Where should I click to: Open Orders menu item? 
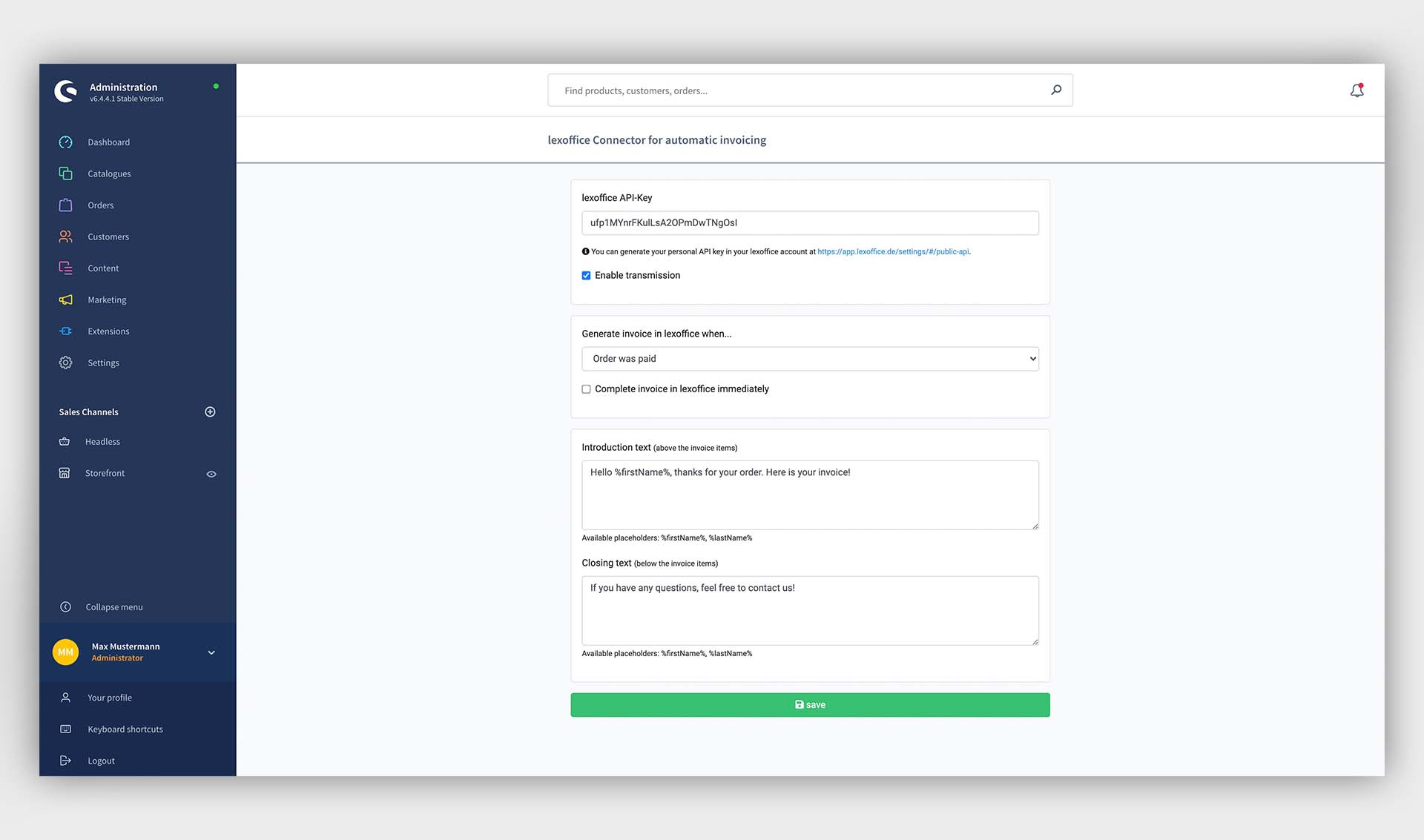tap(100, 205)
